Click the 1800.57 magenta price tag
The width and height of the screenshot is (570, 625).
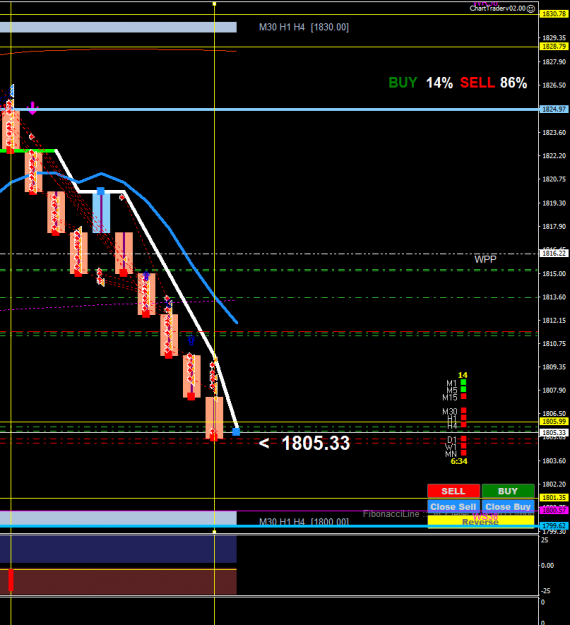(x=554, y=510)
